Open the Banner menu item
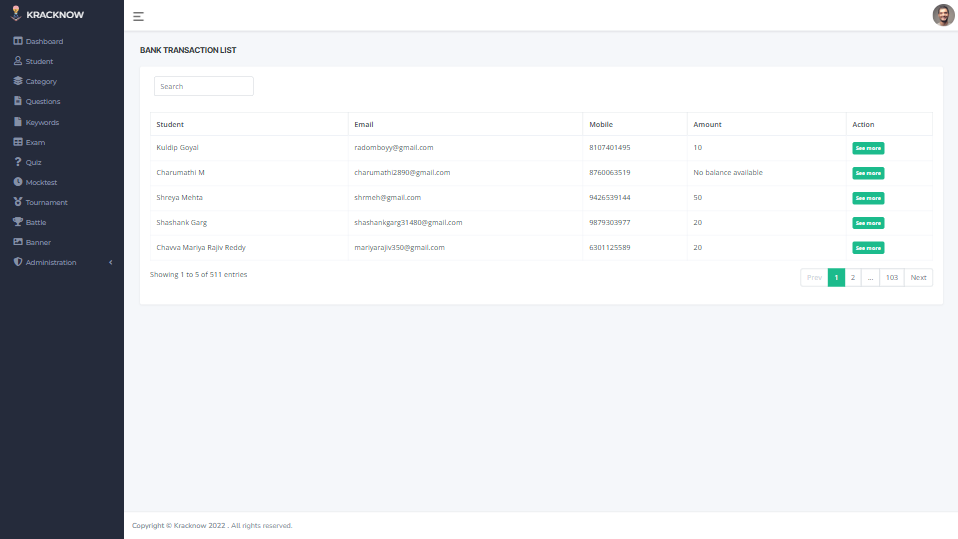 tap(38, 242)
